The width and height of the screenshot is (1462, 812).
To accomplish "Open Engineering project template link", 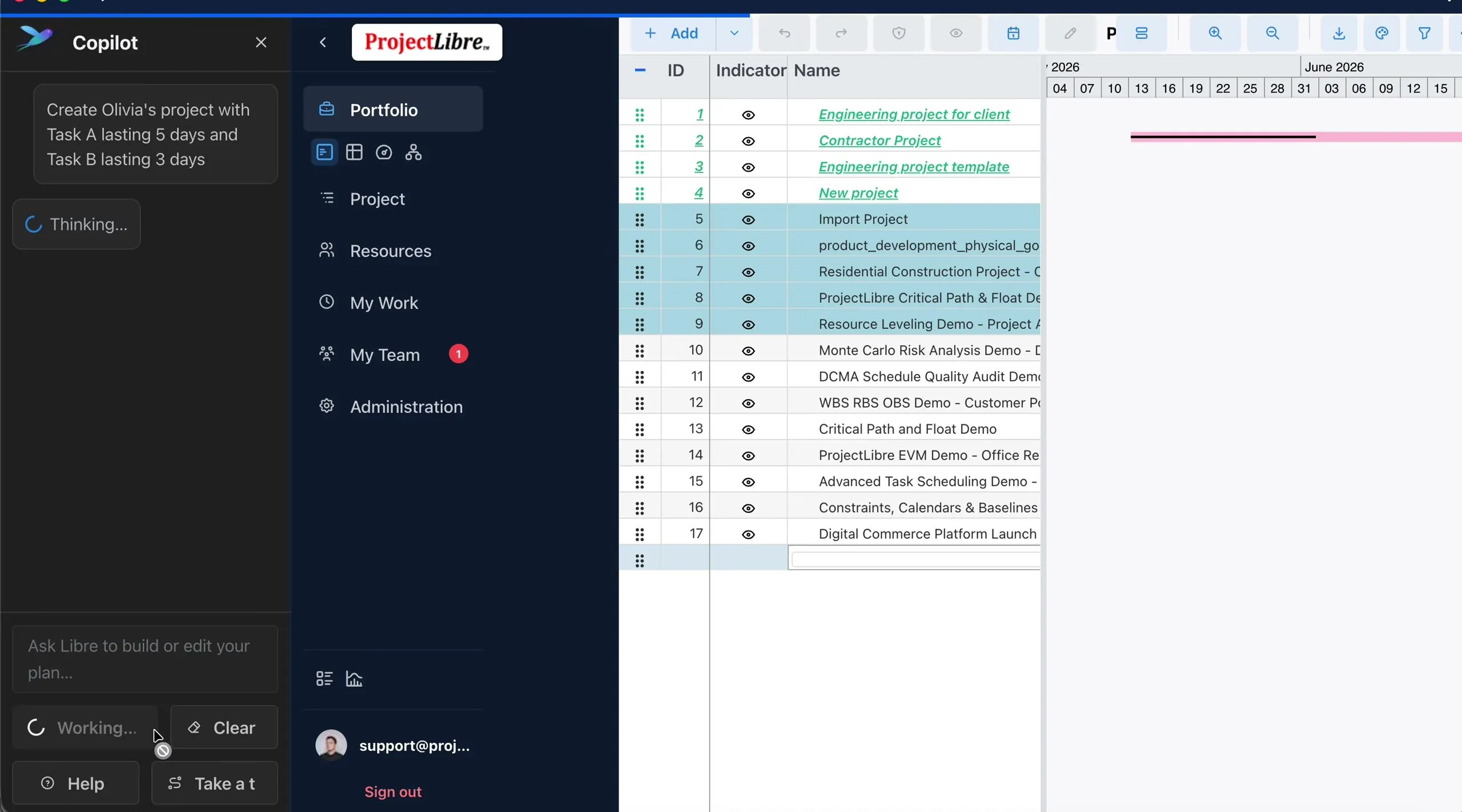I will 914,167.
